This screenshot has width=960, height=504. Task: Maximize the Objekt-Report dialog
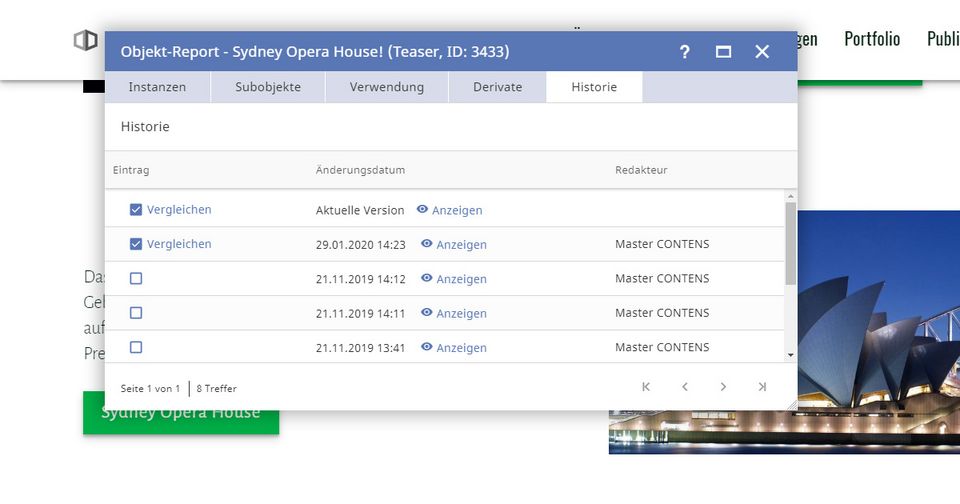(723, 52)
